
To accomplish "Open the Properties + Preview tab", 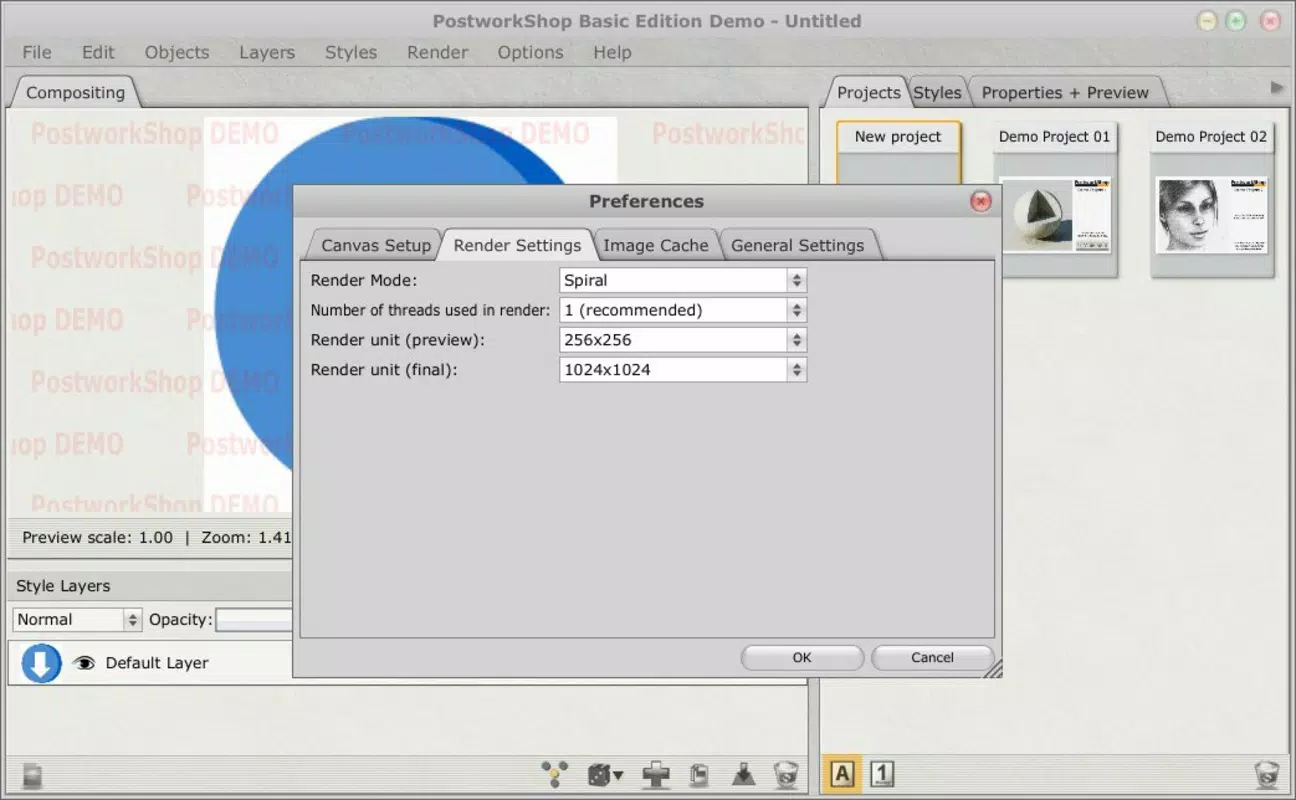I will (x=1065, y=92).
